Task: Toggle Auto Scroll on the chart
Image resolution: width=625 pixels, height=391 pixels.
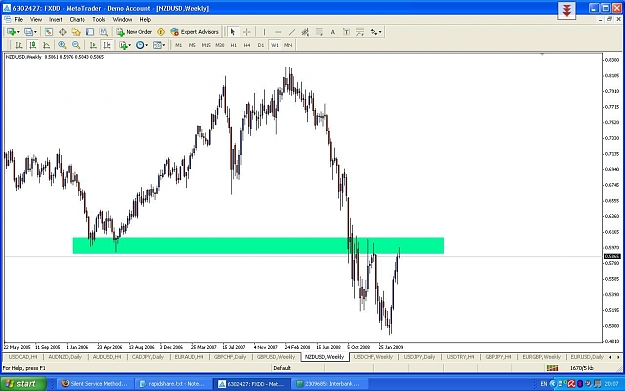Action: click(93, 45)
